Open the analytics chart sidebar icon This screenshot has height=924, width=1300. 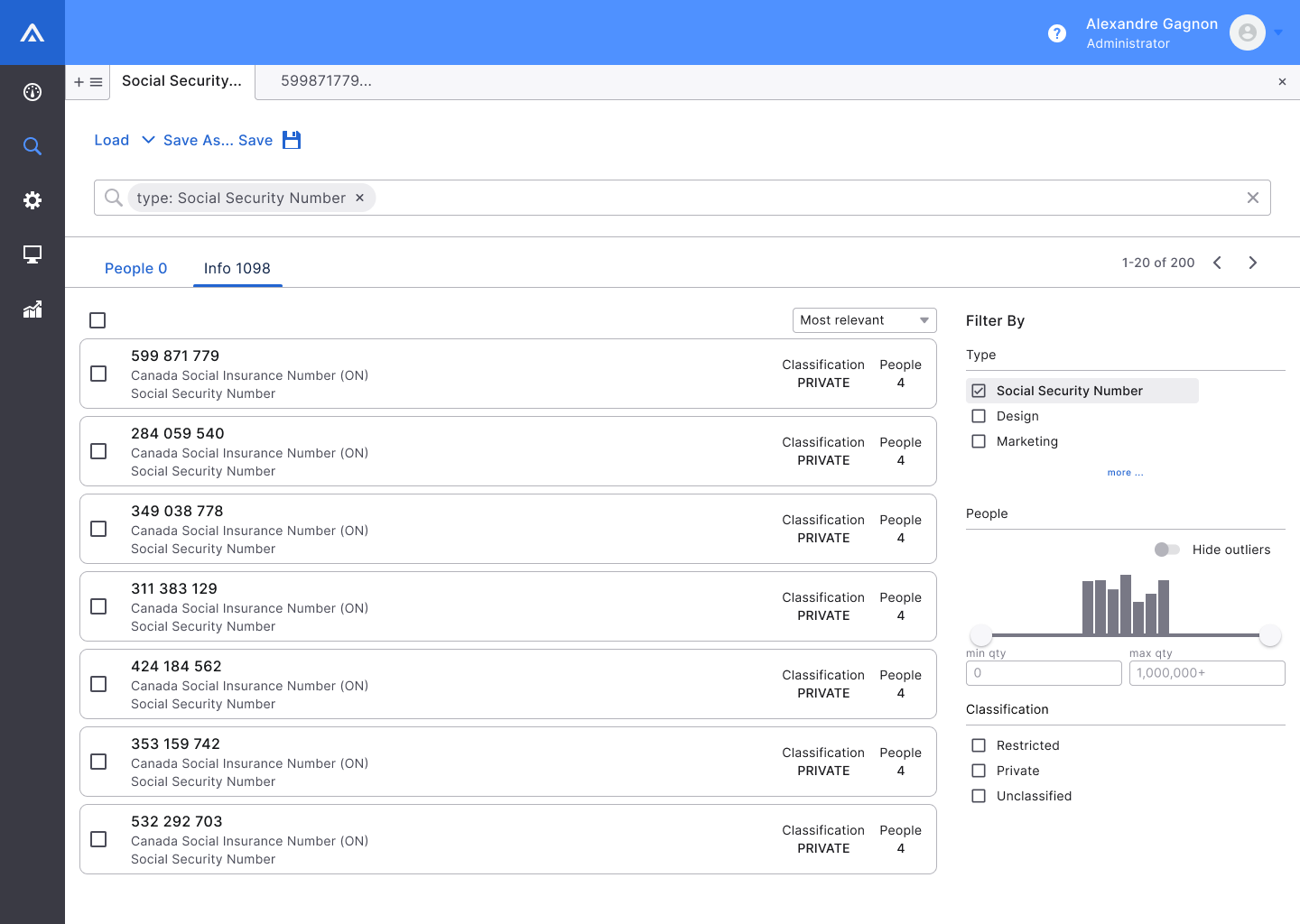click(32, 310)
